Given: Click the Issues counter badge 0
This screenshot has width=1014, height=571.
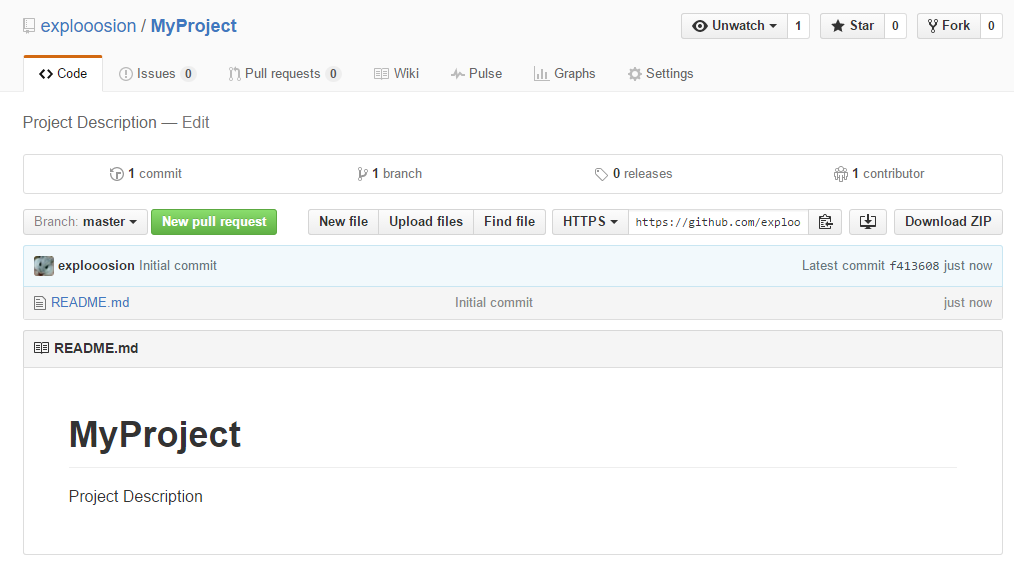Looking at the screenshot, I should coord(188,74).
